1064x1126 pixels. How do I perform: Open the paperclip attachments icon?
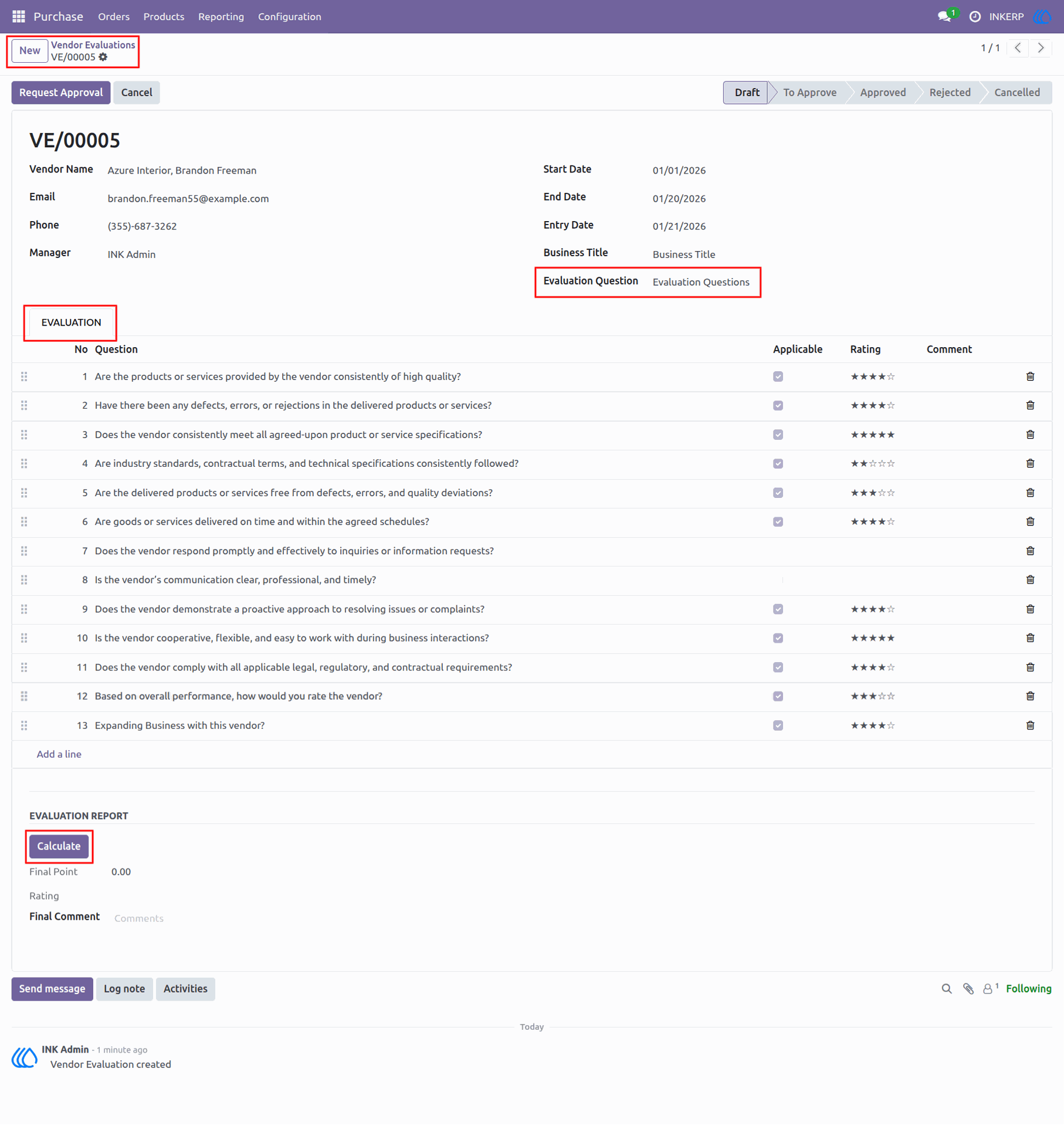pyautogui.click(x=968, y=989)
